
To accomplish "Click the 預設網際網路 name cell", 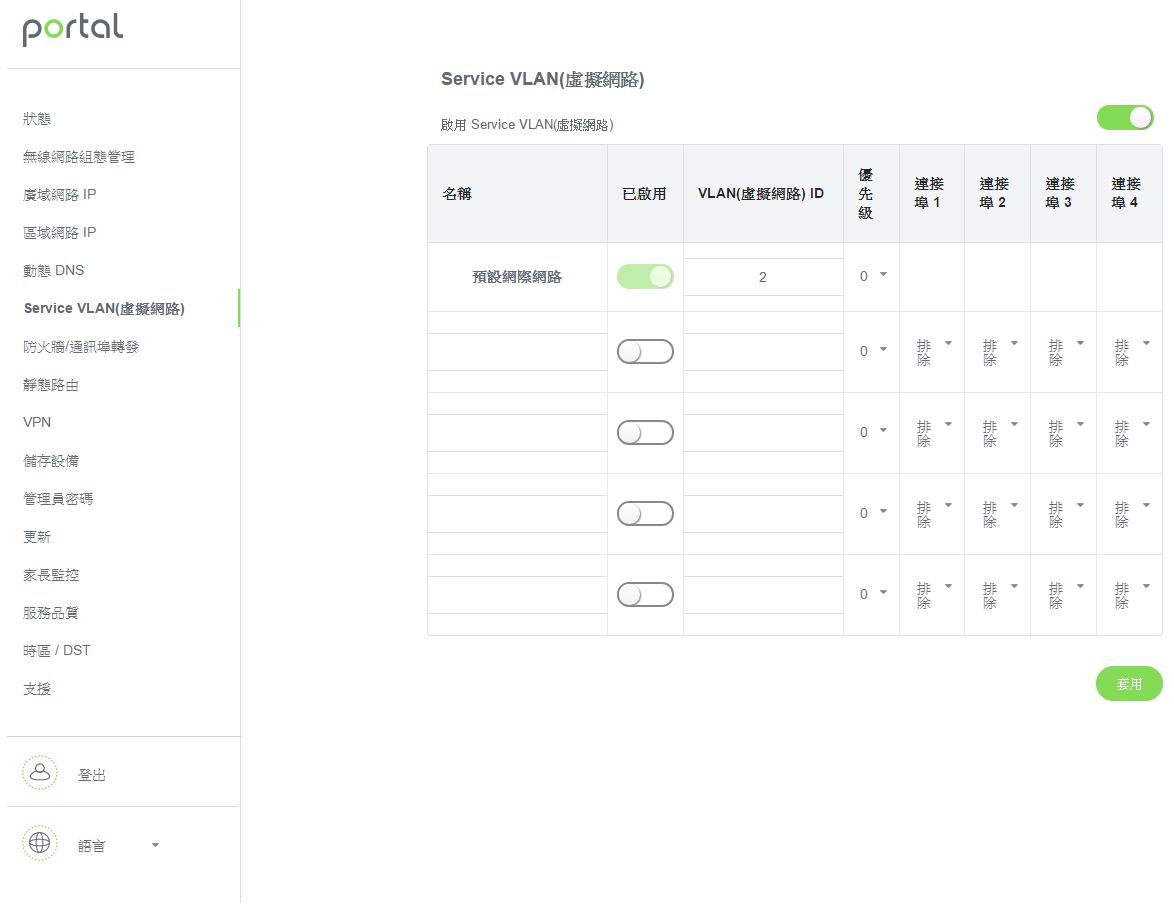I will pos(517,277).
